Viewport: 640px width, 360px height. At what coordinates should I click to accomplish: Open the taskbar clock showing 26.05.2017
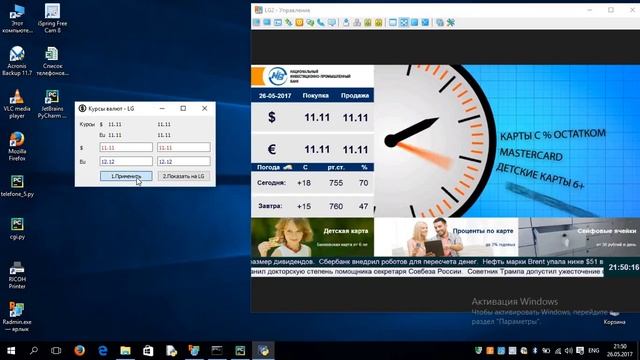pyautogui.click(x=620, y=351)
